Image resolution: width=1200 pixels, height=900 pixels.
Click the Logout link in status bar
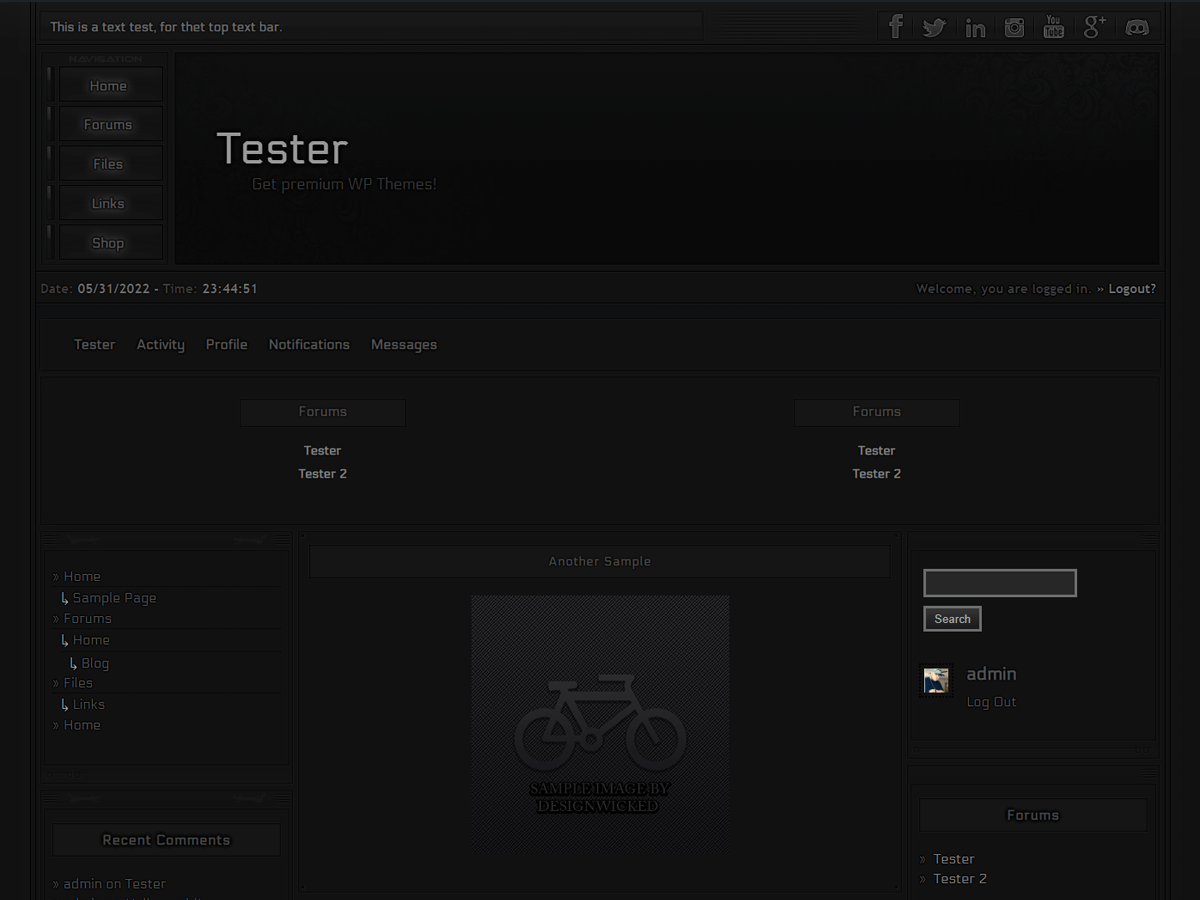[x=1132, y=289]
